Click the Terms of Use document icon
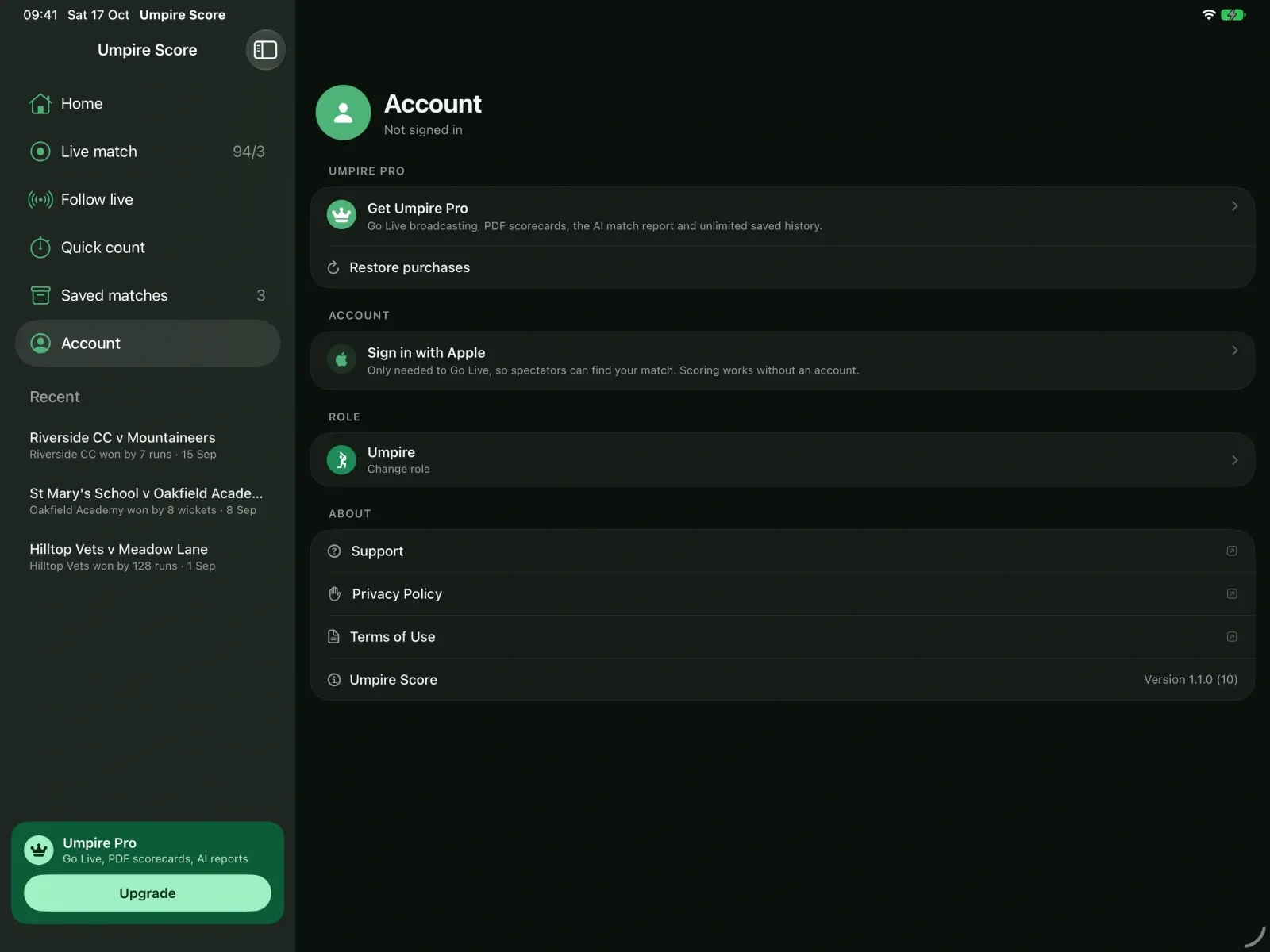 tap(333, 636)
